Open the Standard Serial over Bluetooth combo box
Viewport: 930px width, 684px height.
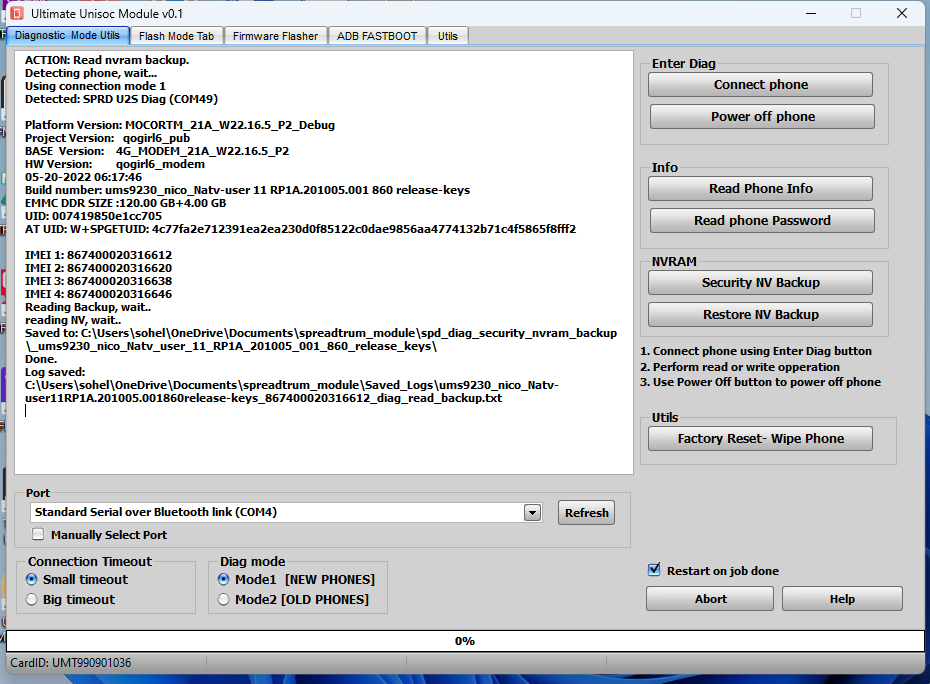[280, 513]
